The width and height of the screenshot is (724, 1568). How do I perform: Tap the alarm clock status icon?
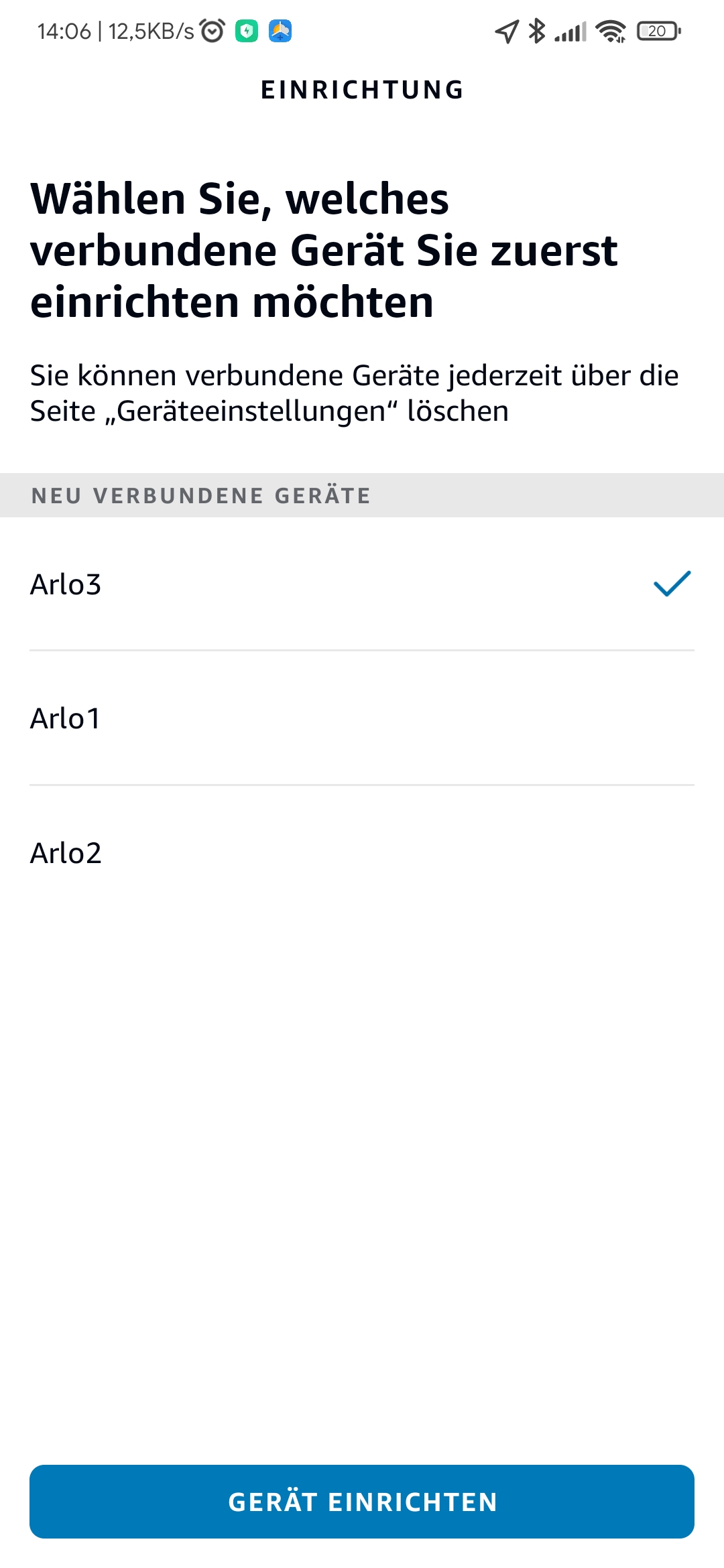pos(213,31)
